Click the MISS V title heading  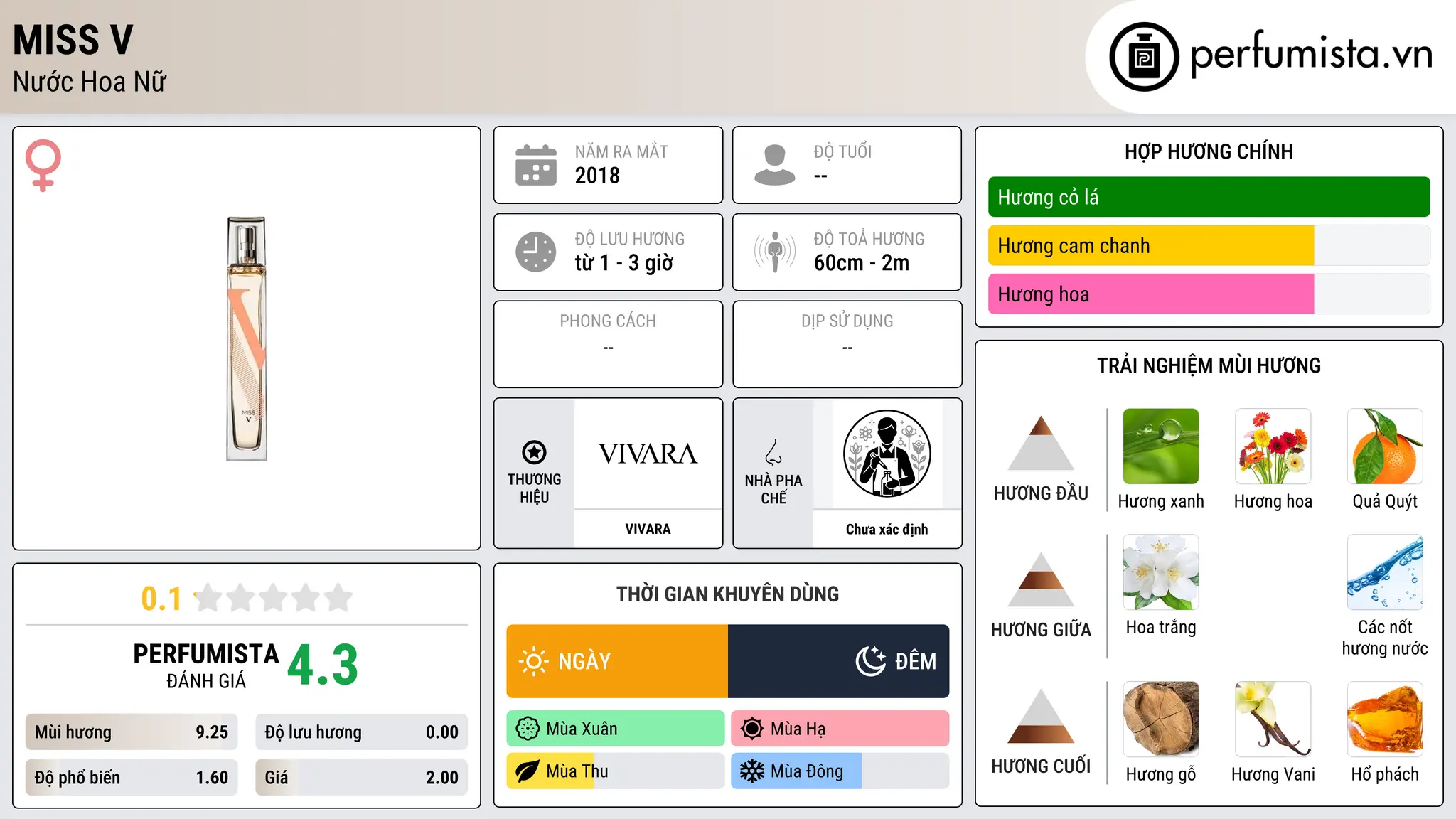73,40
